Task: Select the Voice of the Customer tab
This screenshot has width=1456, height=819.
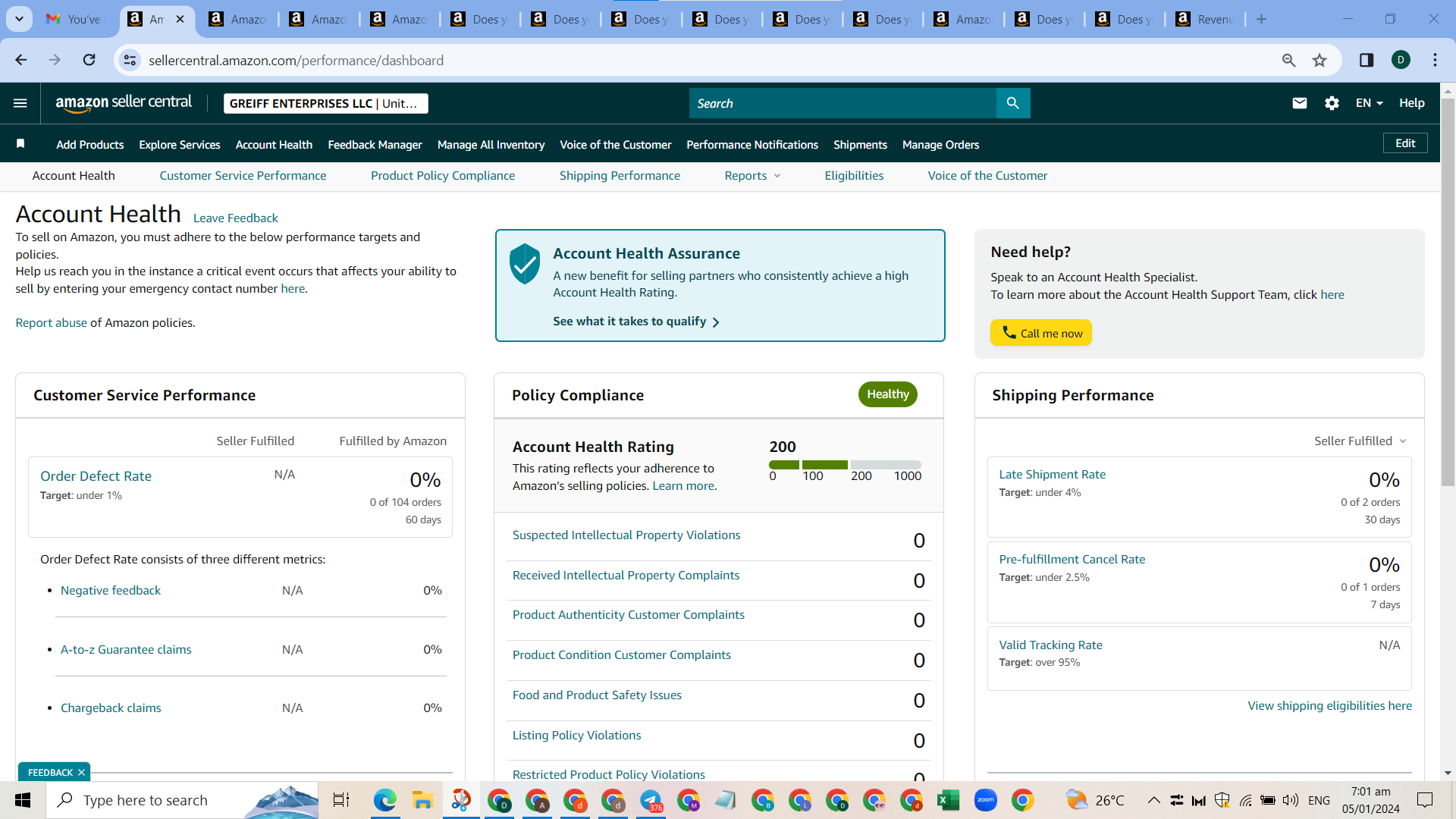Action: pos(987,176)
